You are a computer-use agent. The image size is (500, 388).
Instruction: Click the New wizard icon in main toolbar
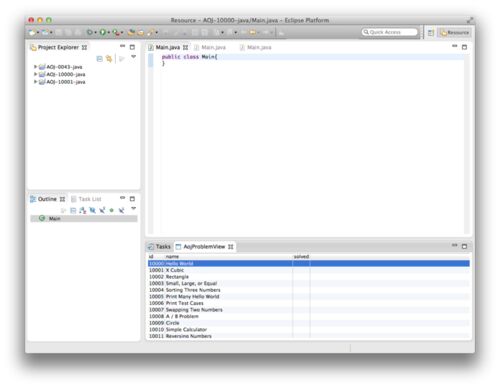tap(32, 32)
